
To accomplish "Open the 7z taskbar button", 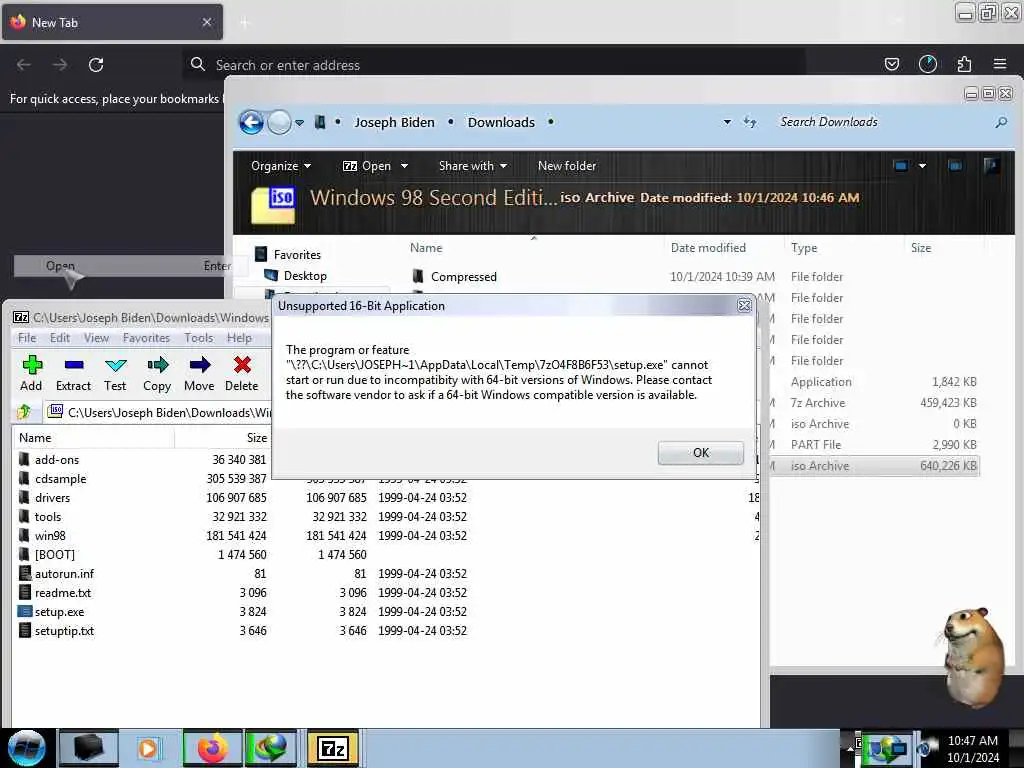I will click(x=333, y=748).
